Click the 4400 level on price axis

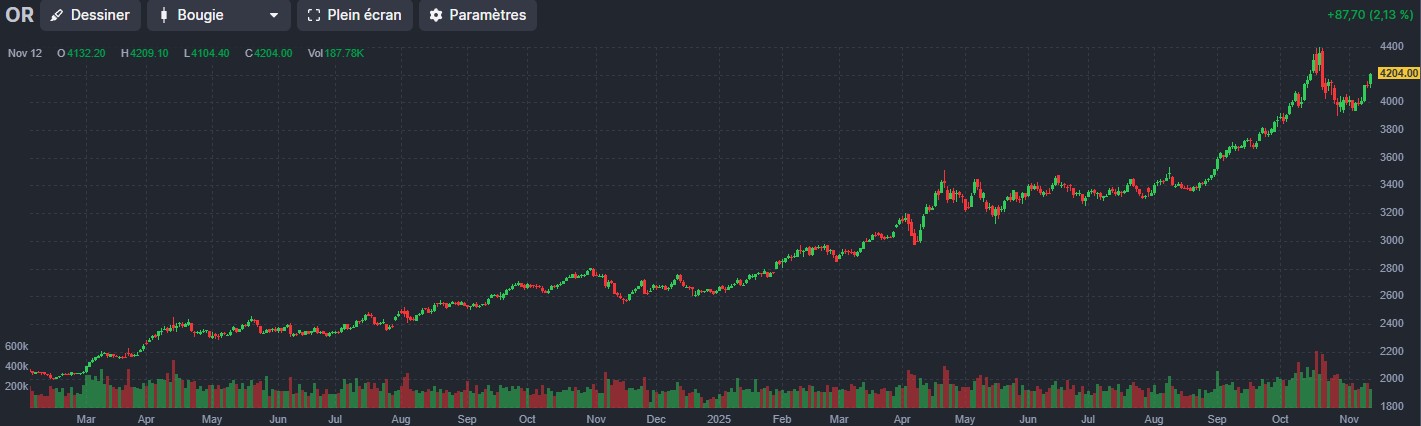coord(1392,46)
